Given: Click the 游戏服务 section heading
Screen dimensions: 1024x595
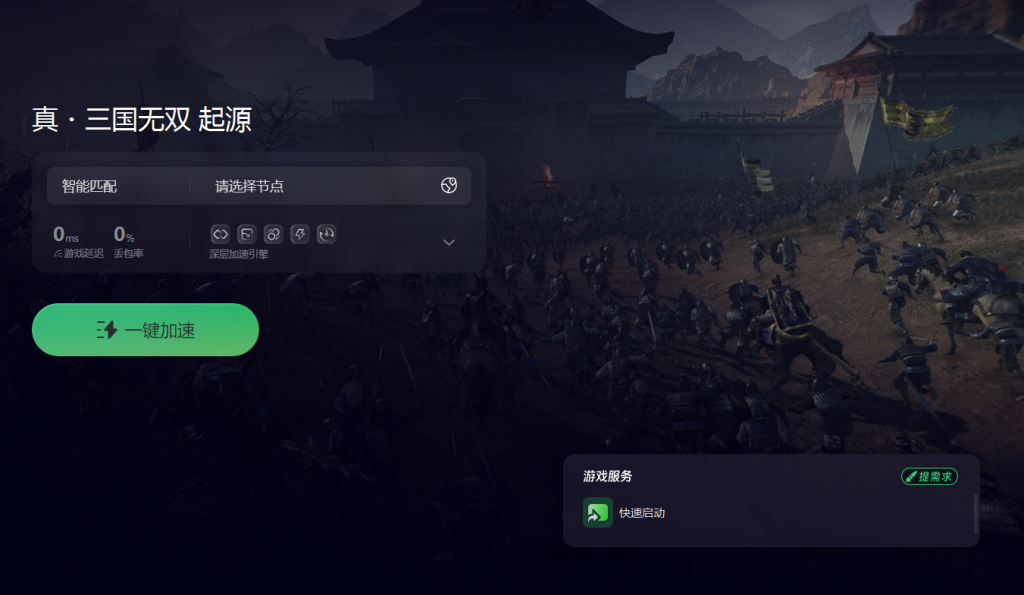Looking at the screenshot, I should pyautogui.click(x=607, y=476).
